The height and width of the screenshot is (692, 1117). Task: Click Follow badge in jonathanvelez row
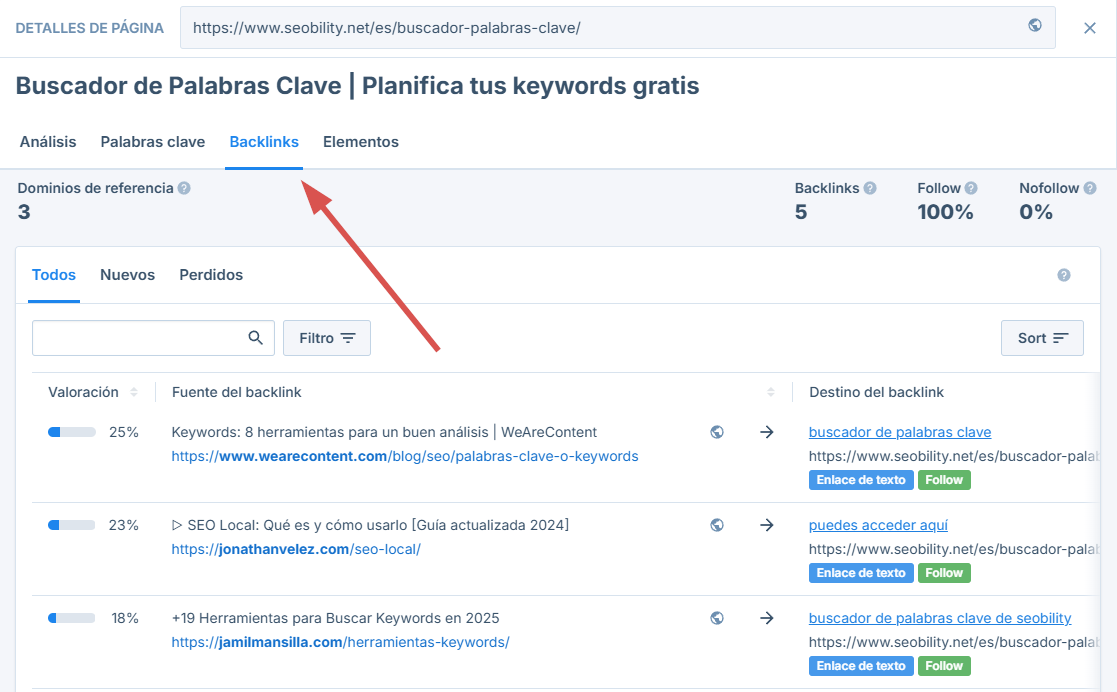(x=944, y=573)
